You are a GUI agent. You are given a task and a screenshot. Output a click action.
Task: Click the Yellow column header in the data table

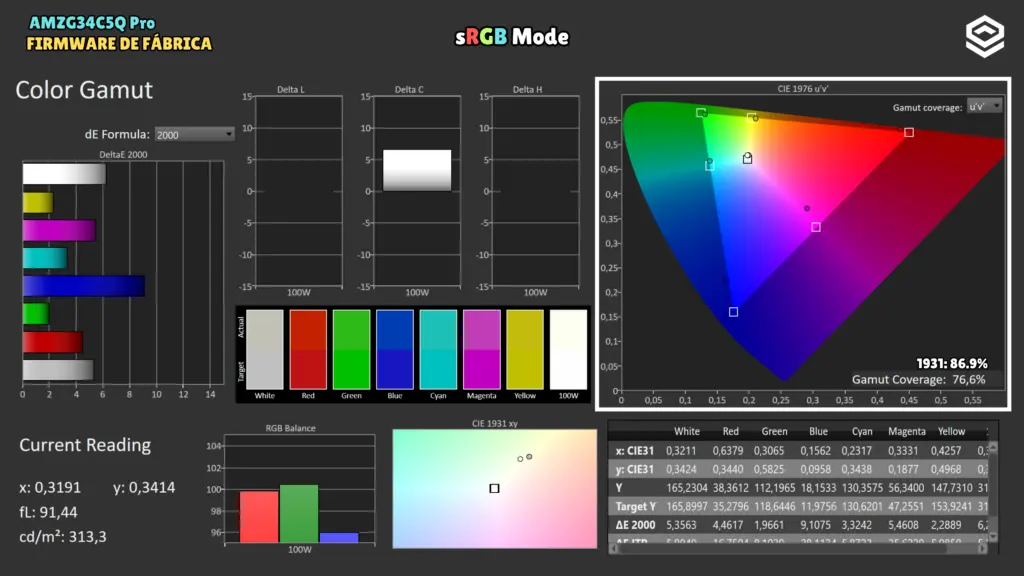tap(952, 432)
